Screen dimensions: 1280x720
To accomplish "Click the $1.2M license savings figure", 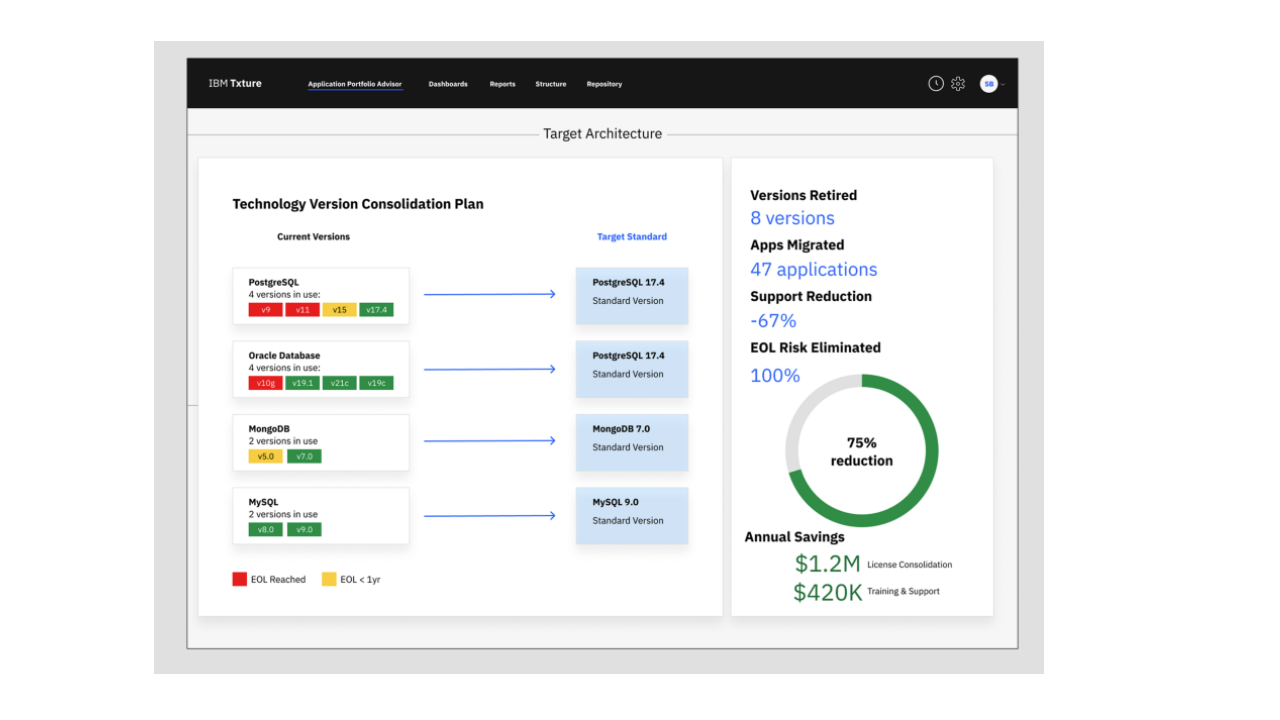I will [x=827, y=563].
